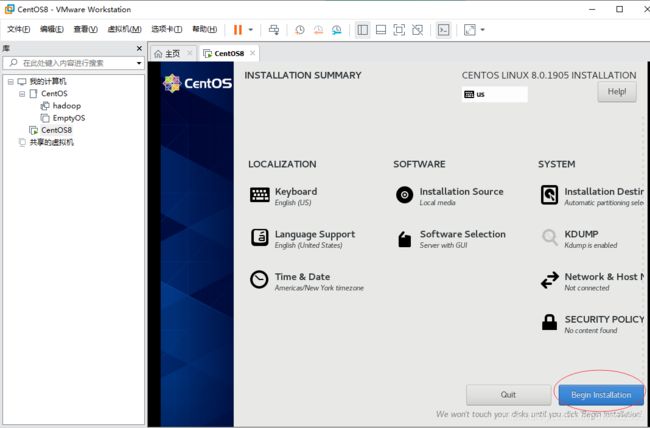
Task: Toggle the thumbnail bar view icon
Action: click(381, 30)
